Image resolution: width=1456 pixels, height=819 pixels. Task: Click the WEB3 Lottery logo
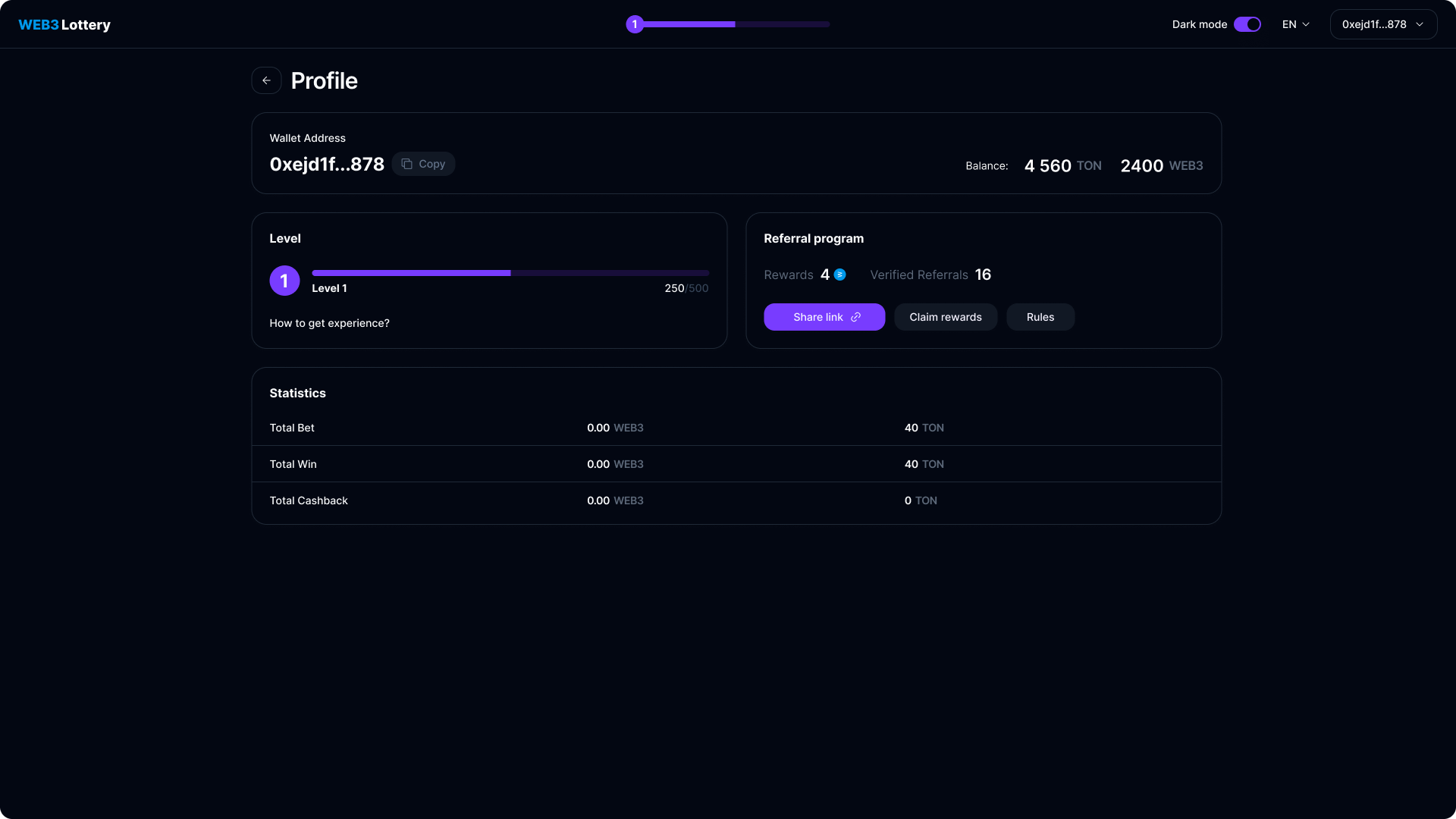64,24
